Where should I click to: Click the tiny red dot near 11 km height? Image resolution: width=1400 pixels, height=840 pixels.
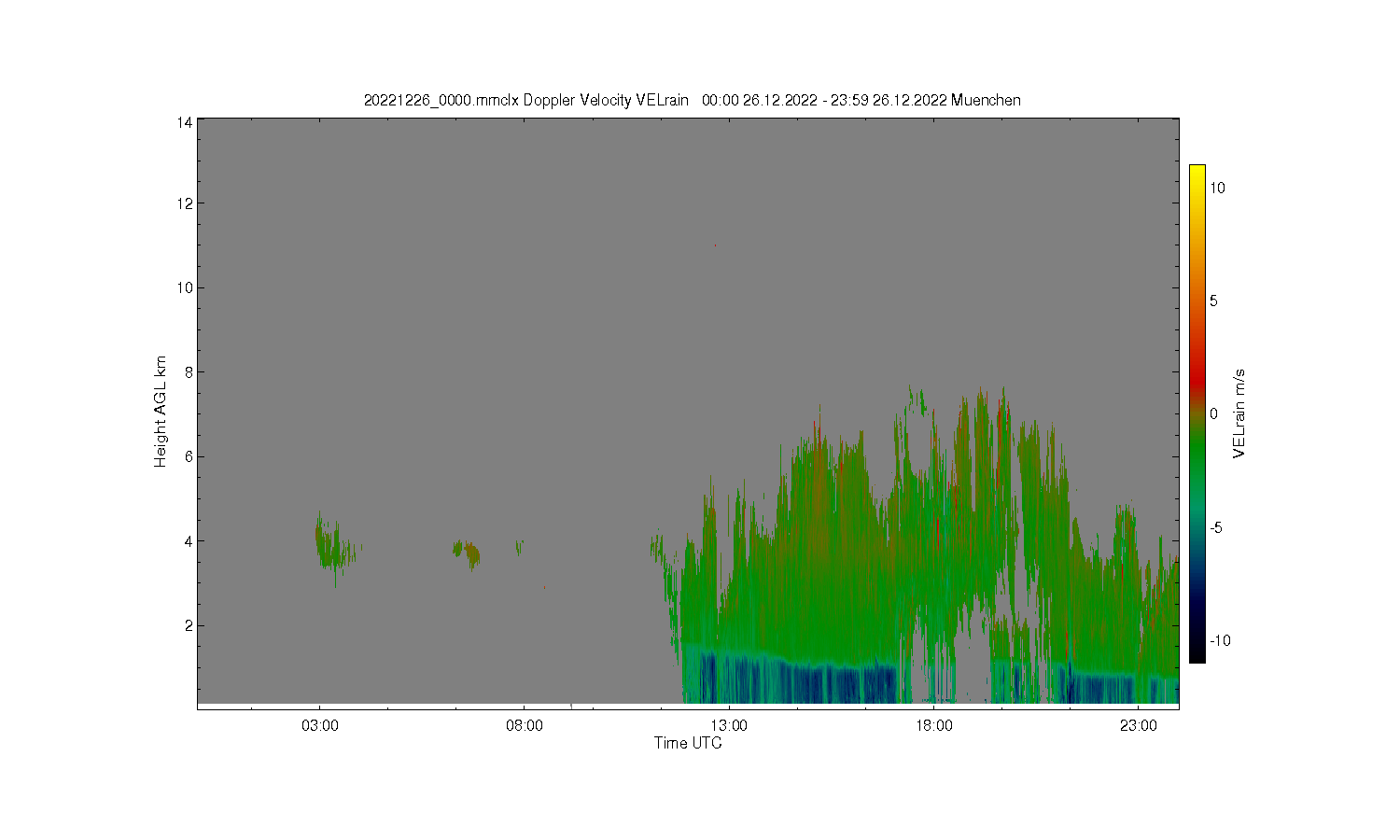715,245
